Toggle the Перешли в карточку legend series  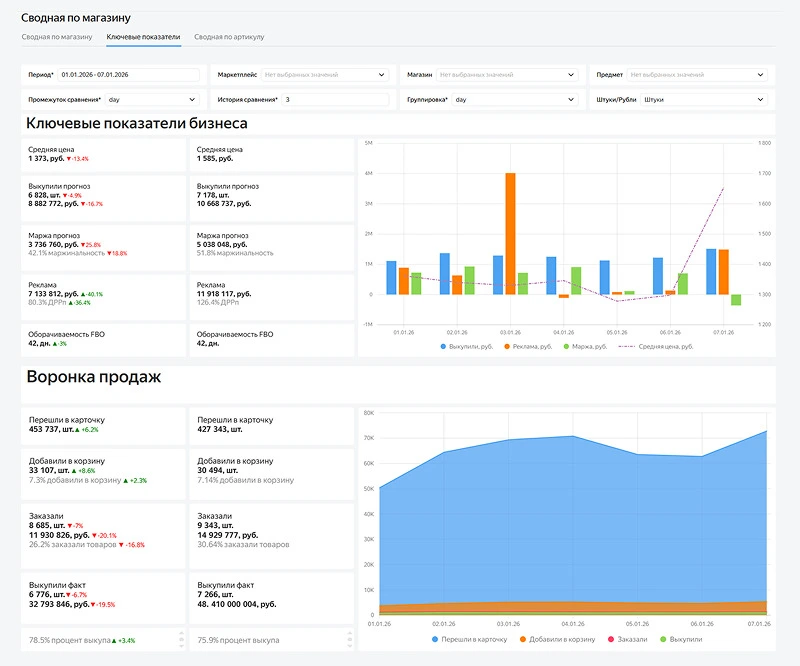click(469, 639)
